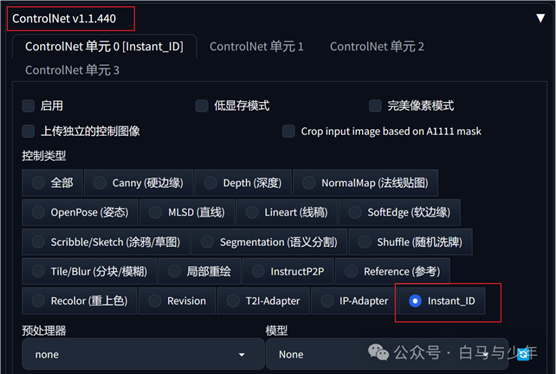
Task: Collapse the ControlNet v1.1.440 panel arrow
Action: click(540, 18)
